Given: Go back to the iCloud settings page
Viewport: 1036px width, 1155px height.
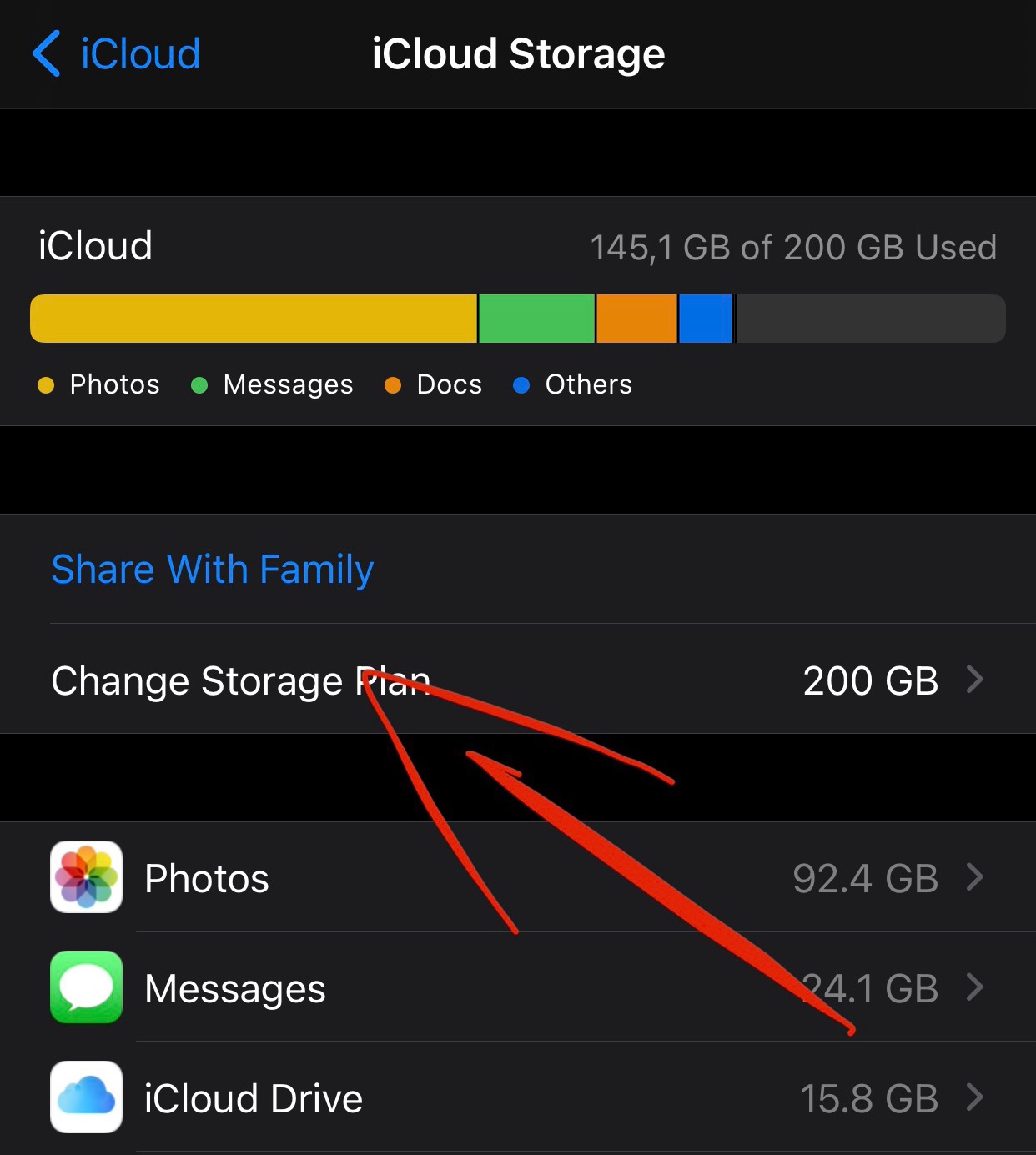Looking at the screenshot, I should click(117, 53).
